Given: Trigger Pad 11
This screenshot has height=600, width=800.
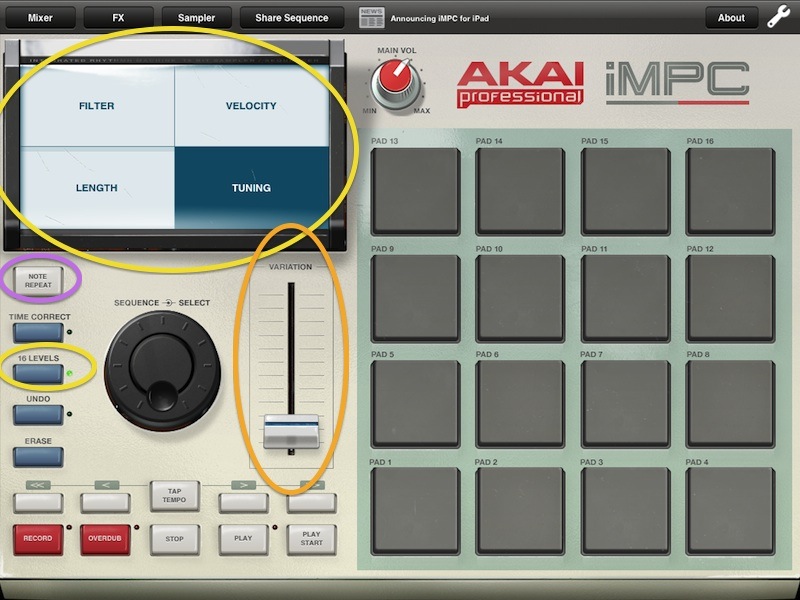Looking at the screenshot, I should (626, 298).
